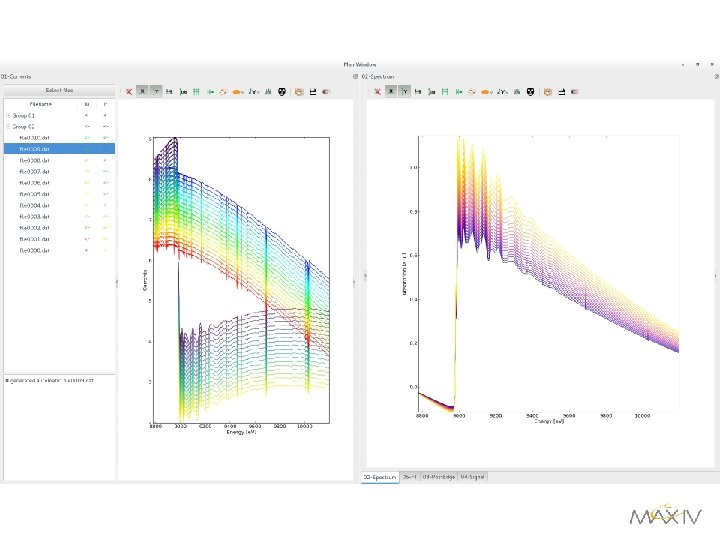Toggle Y axis button in 01-Currents toolbar
Image resolution: width=720 pixels, height=540 pixels.
pyautogui.click(x=156, y=92)
